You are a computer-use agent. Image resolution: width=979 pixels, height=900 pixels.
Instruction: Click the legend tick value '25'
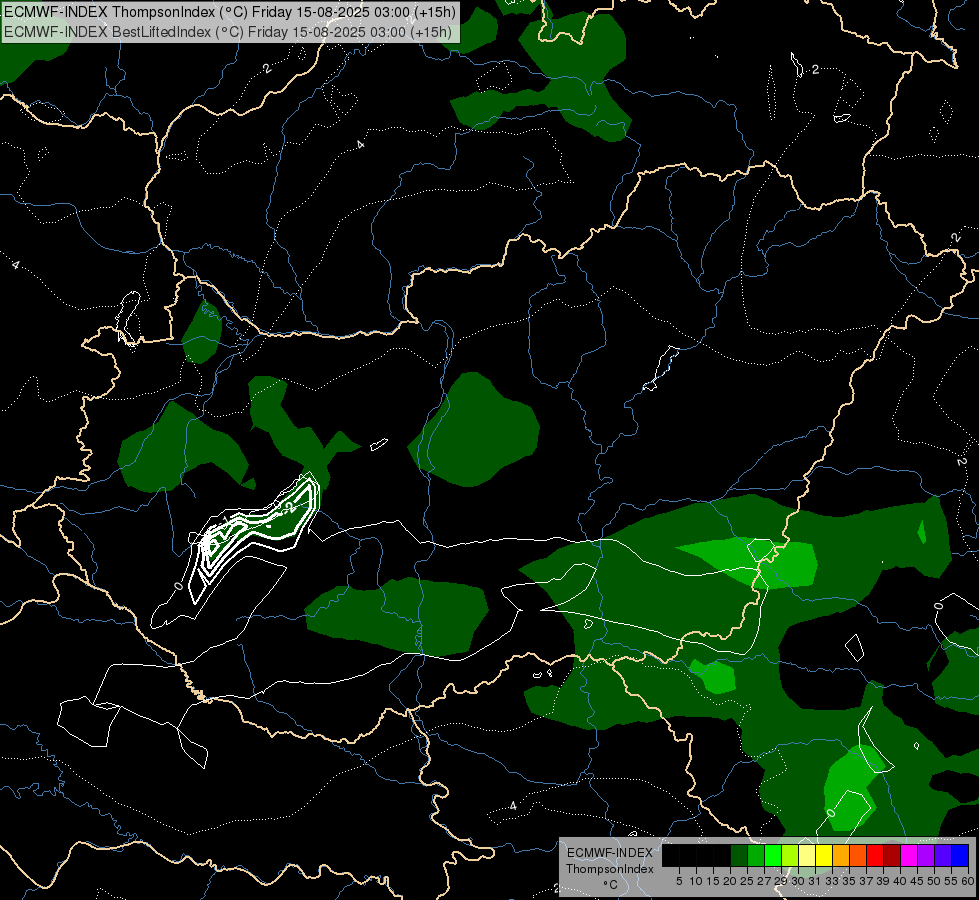click(747, 881)
